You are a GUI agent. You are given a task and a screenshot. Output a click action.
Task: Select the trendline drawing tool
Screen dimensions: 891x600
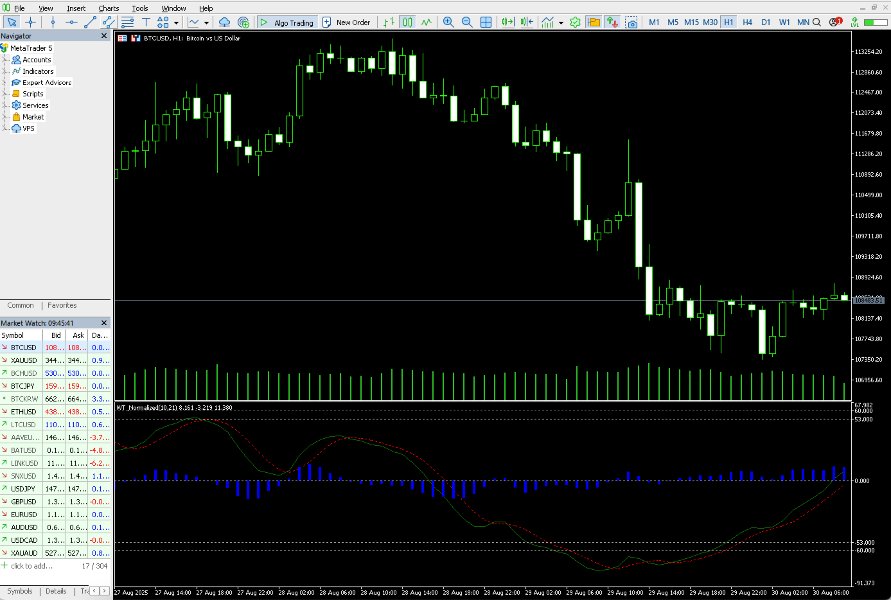tap(90, 22)
